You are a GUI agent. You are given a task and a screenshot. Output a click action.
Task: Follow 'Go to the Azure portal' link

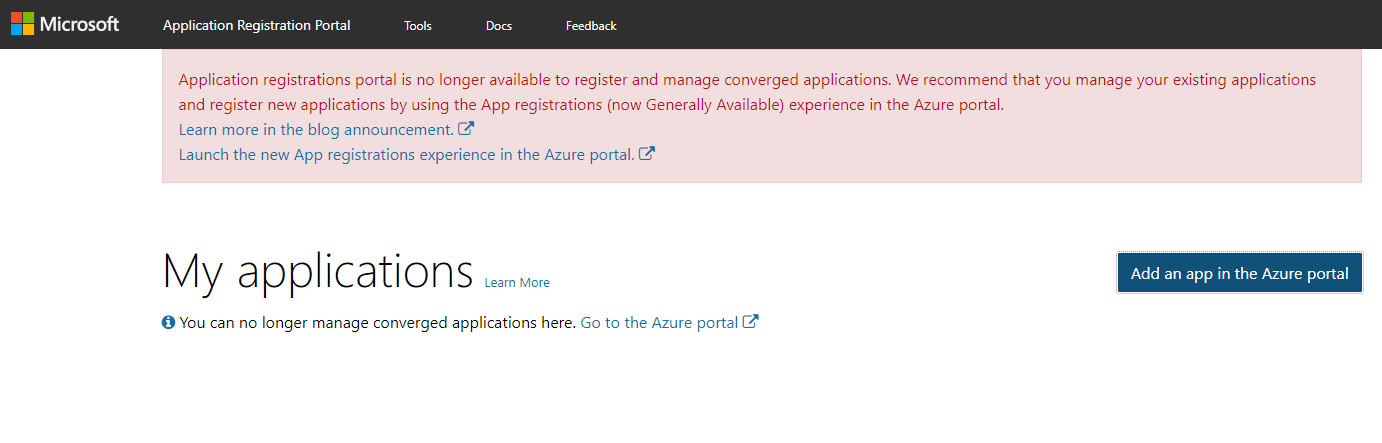(x=659, y=323)
